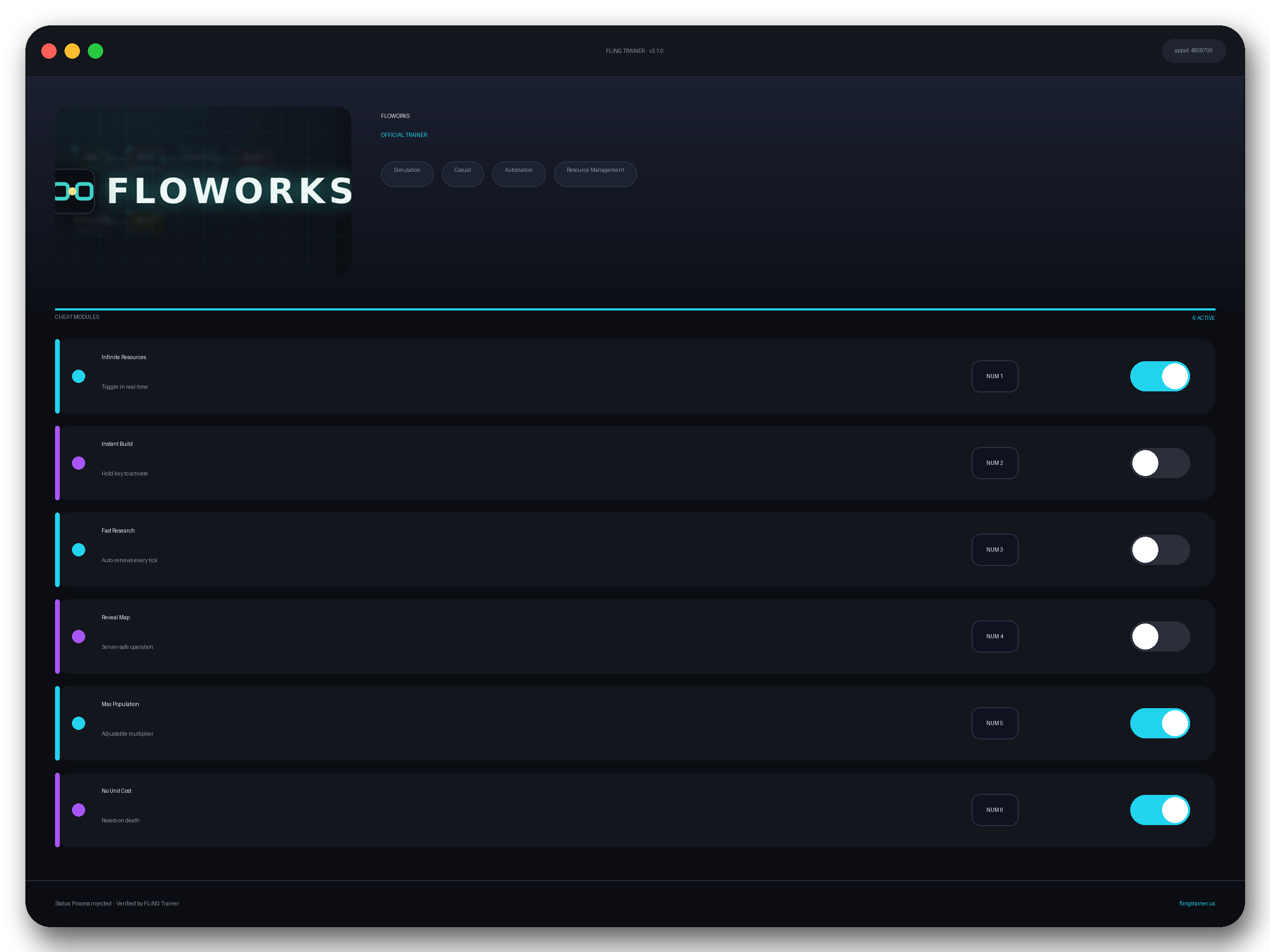Viewport: 1270px width, 952px height.
Task: Click the FLOWORKS game cover thumbnail
Action: tap(203, 190)
